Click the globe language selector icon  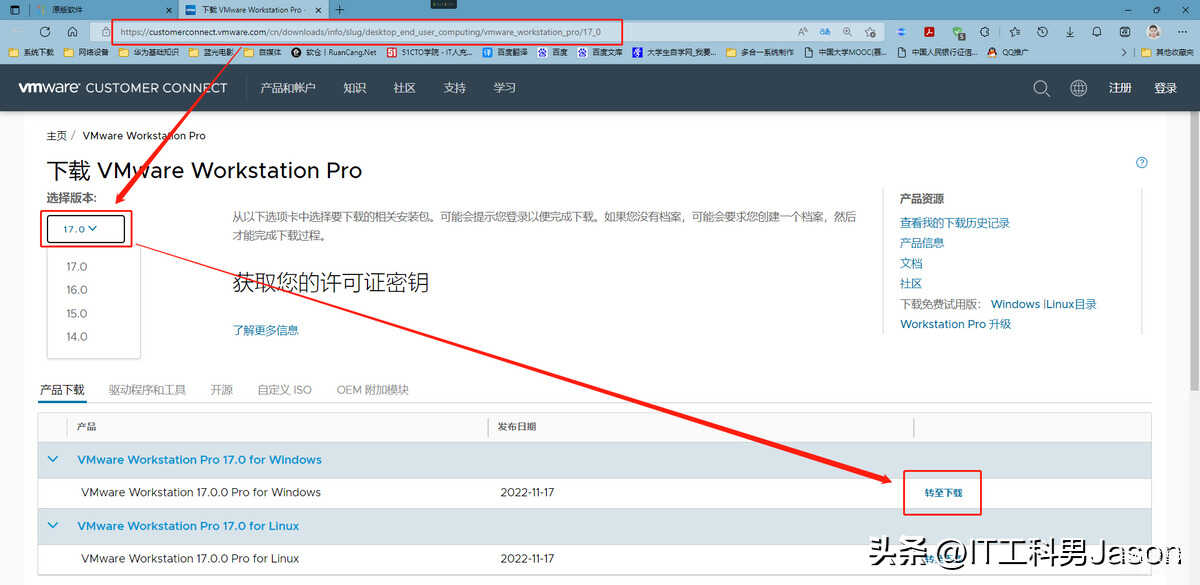1078,88
